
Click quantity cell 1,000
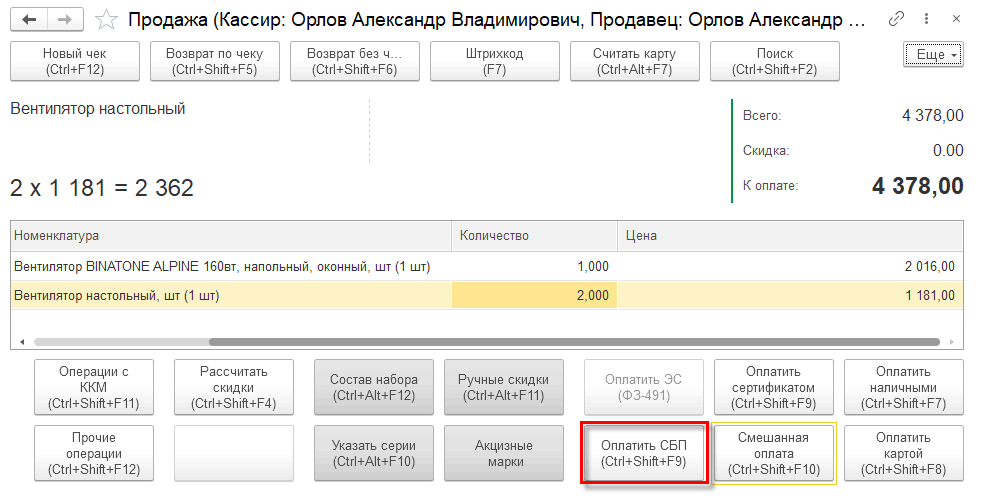pyautogui.click(x=535, y=266)
